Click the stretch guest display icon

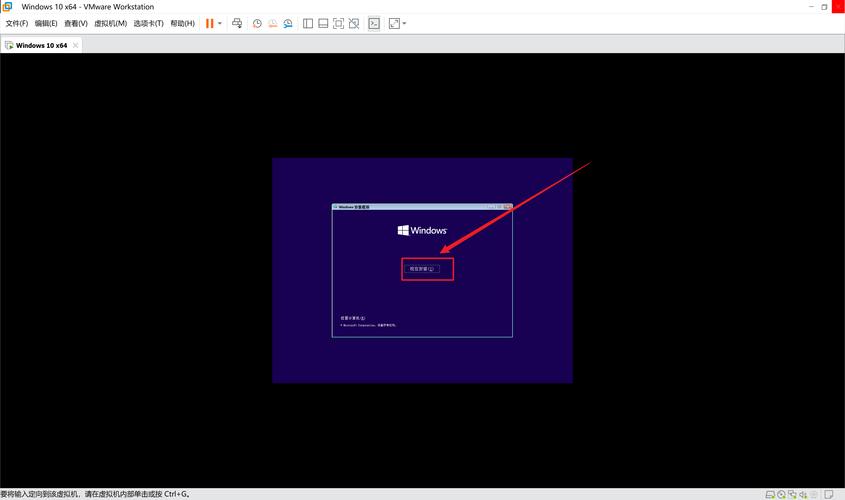(394, 24)
